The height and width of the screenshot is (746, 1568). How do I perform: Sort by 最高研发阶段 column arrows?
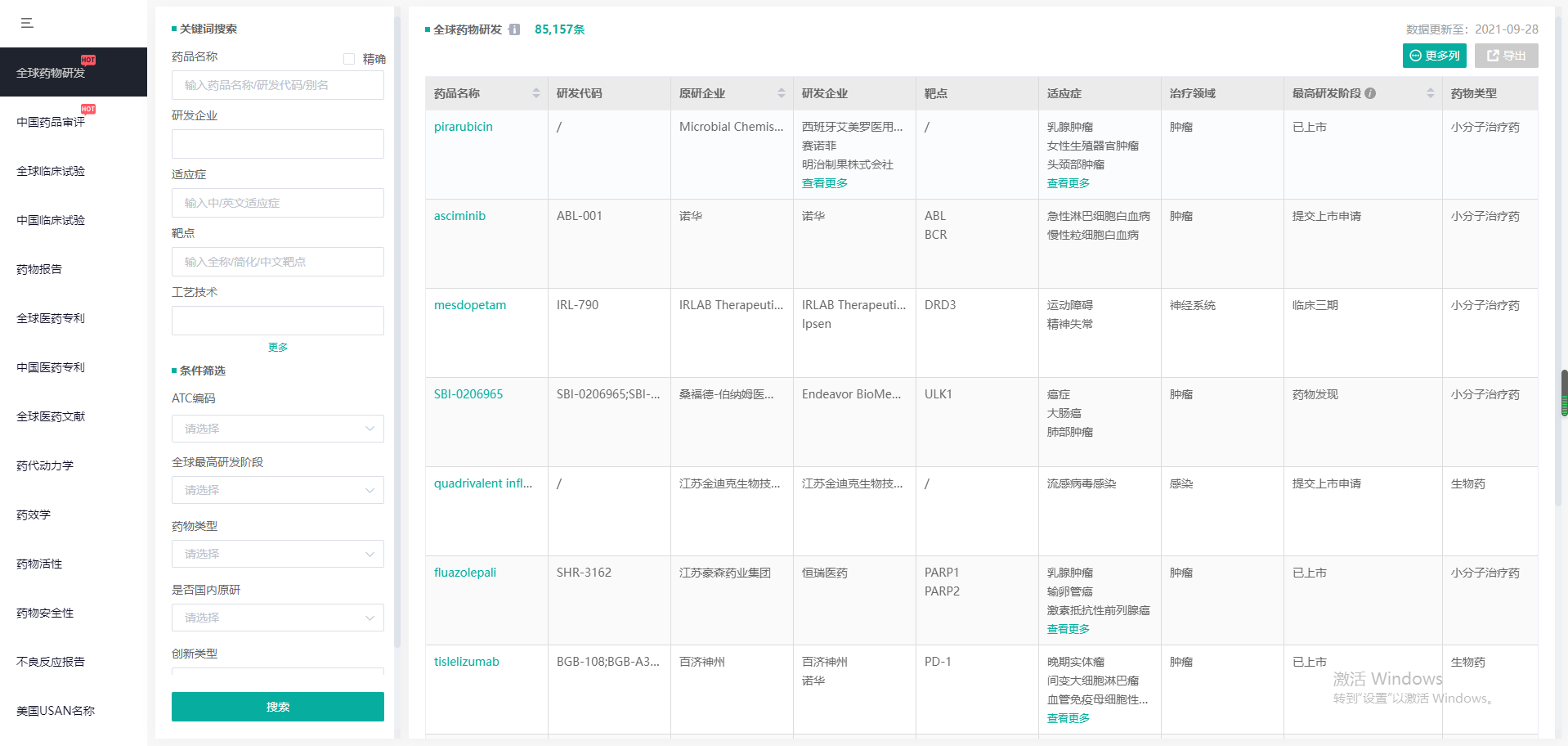(1431, 93)
